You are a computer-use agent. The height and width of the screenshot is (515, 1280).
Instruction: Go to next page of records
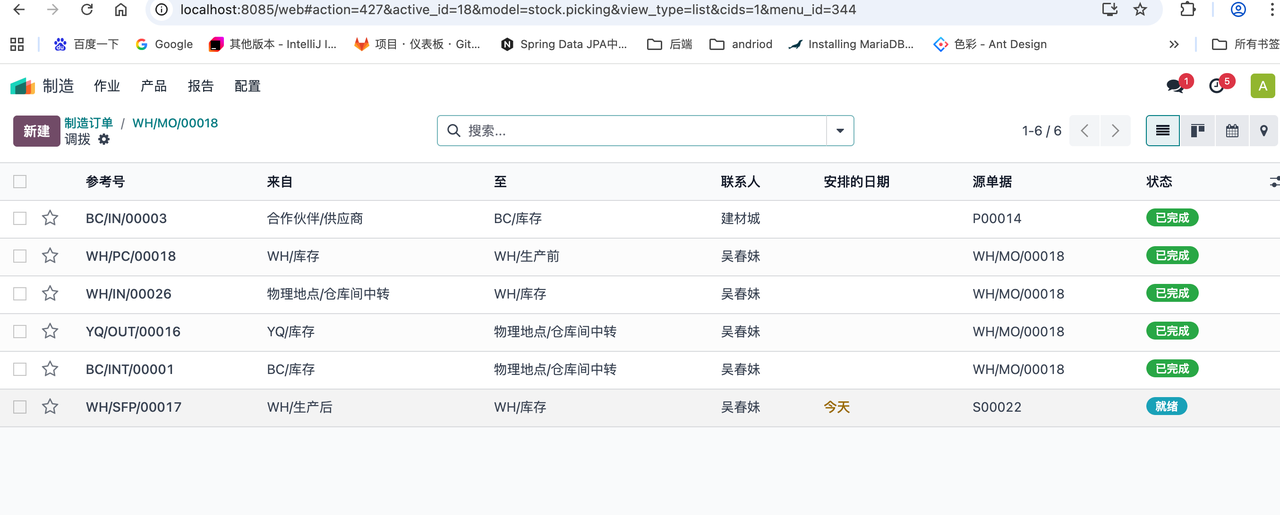point(1115,131)
